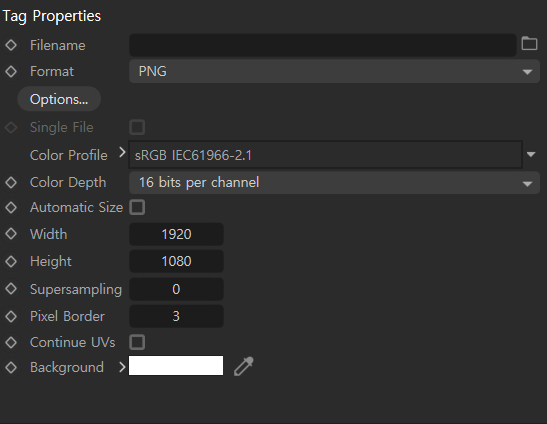Toggle the Continue UVs checkbox

(x=137, y=342)
